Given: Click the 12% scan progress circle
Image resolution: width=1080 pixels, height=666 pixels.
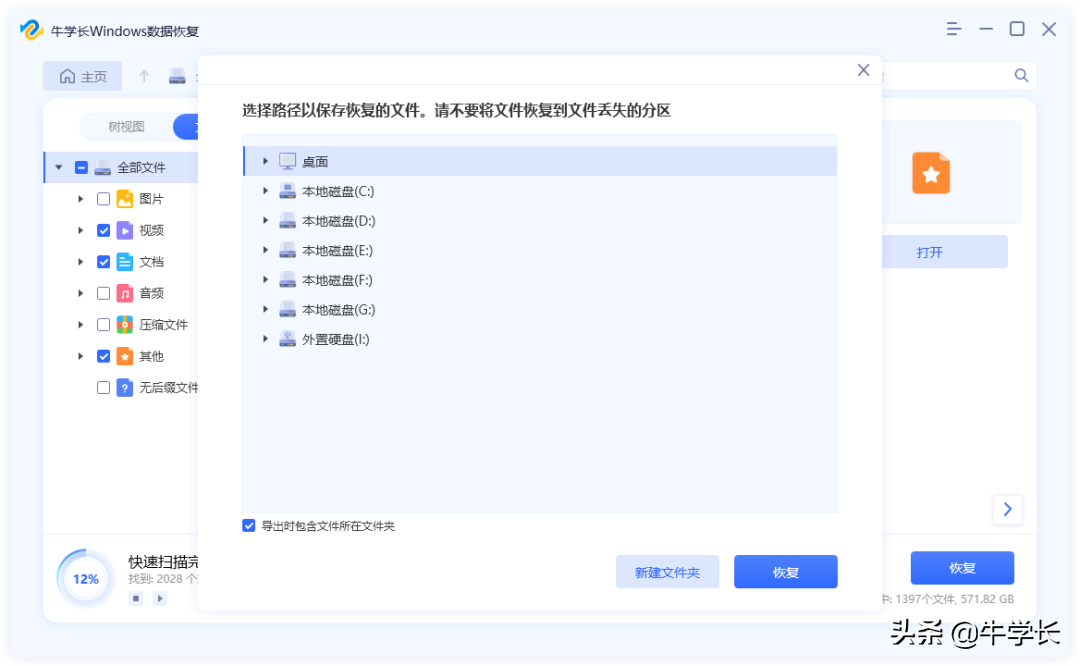Looking at the screenshot, I should [x=85, y=578].
